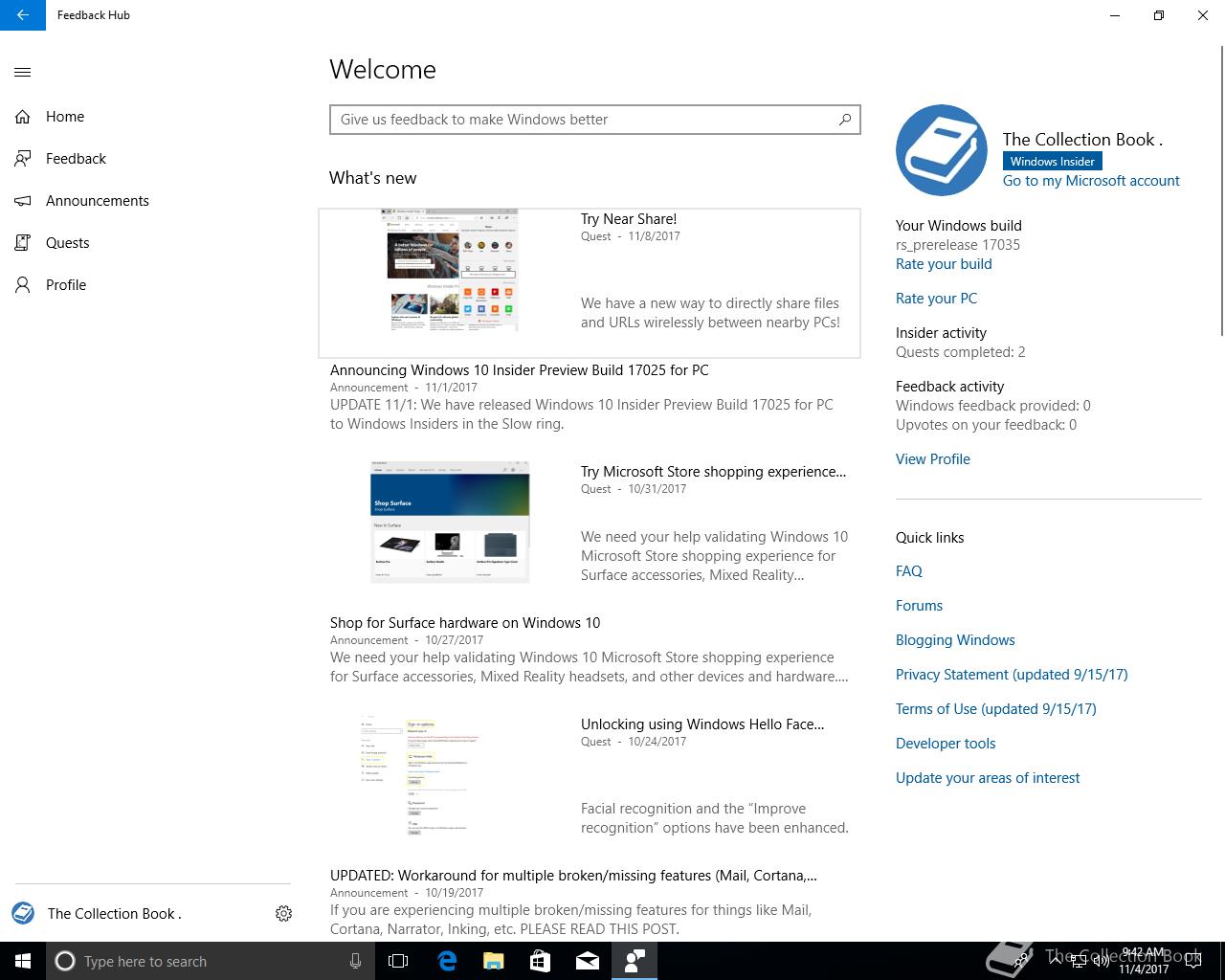1225x980 pixels.
Task: Click the network icon in system tray
Action: tap(1079, 962)
